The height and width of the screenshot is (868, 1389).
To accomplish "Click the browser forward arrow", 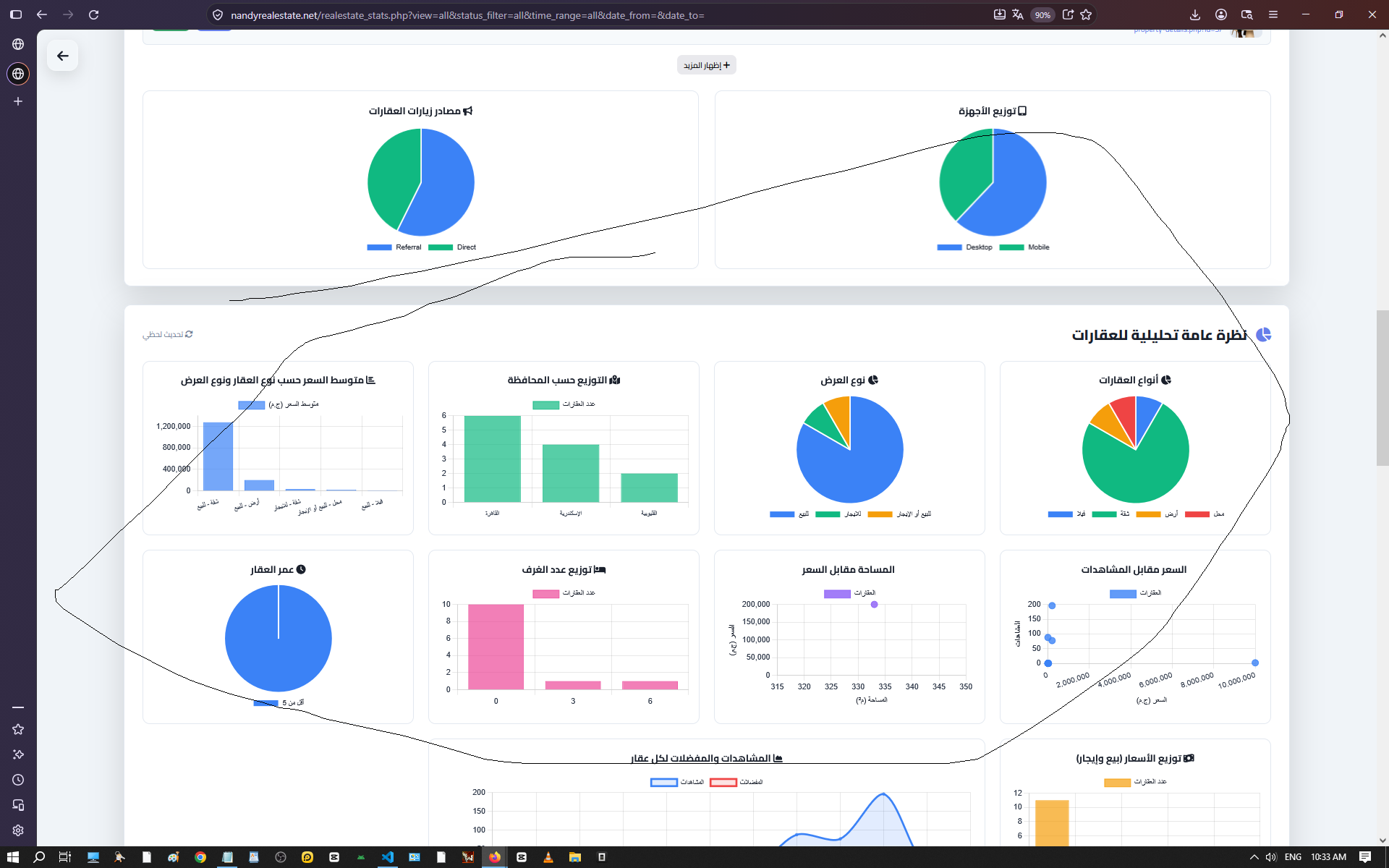I will 68,14.
